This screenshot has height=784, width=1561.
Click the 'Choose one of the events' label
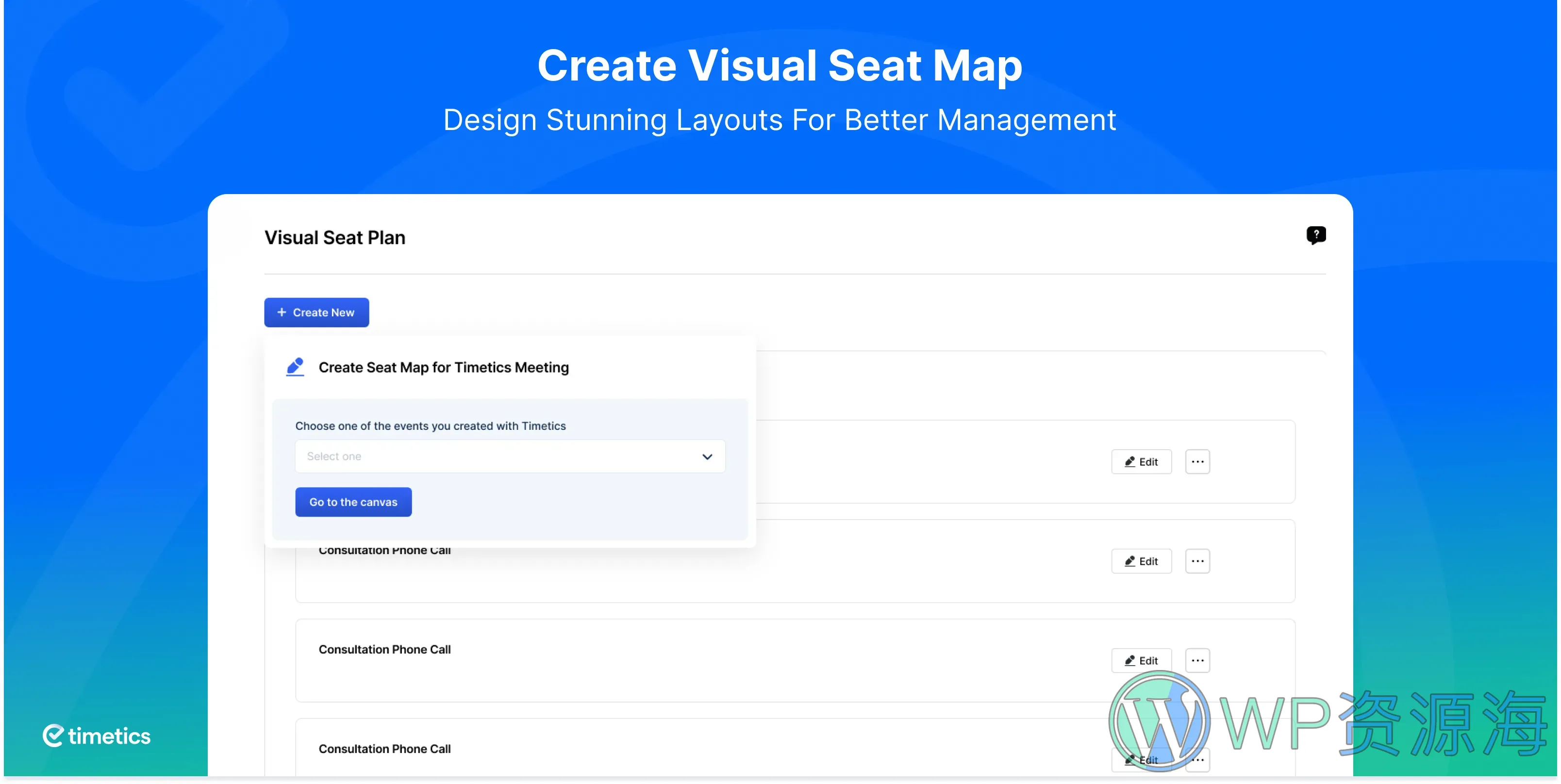pyautogui.click(x=430, y=426)
